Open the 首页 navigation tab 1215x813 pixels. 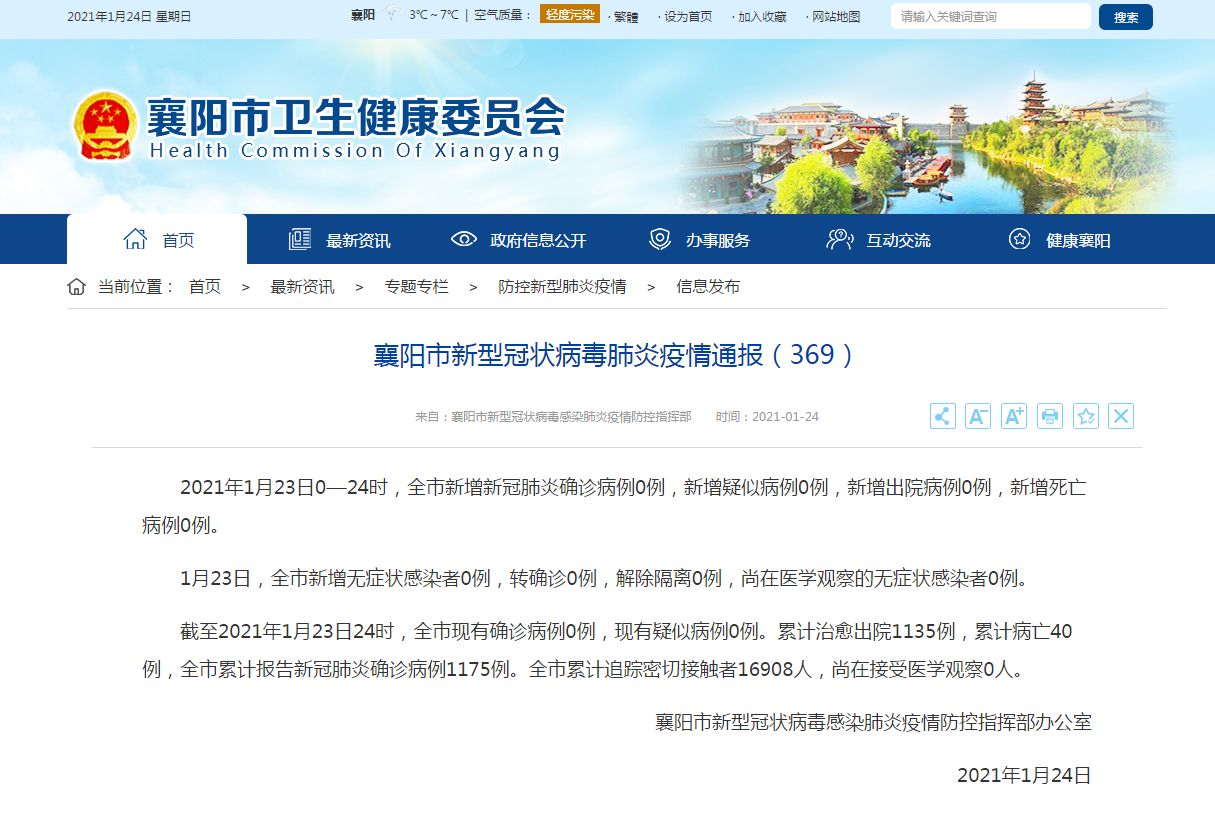click(157, 239)
